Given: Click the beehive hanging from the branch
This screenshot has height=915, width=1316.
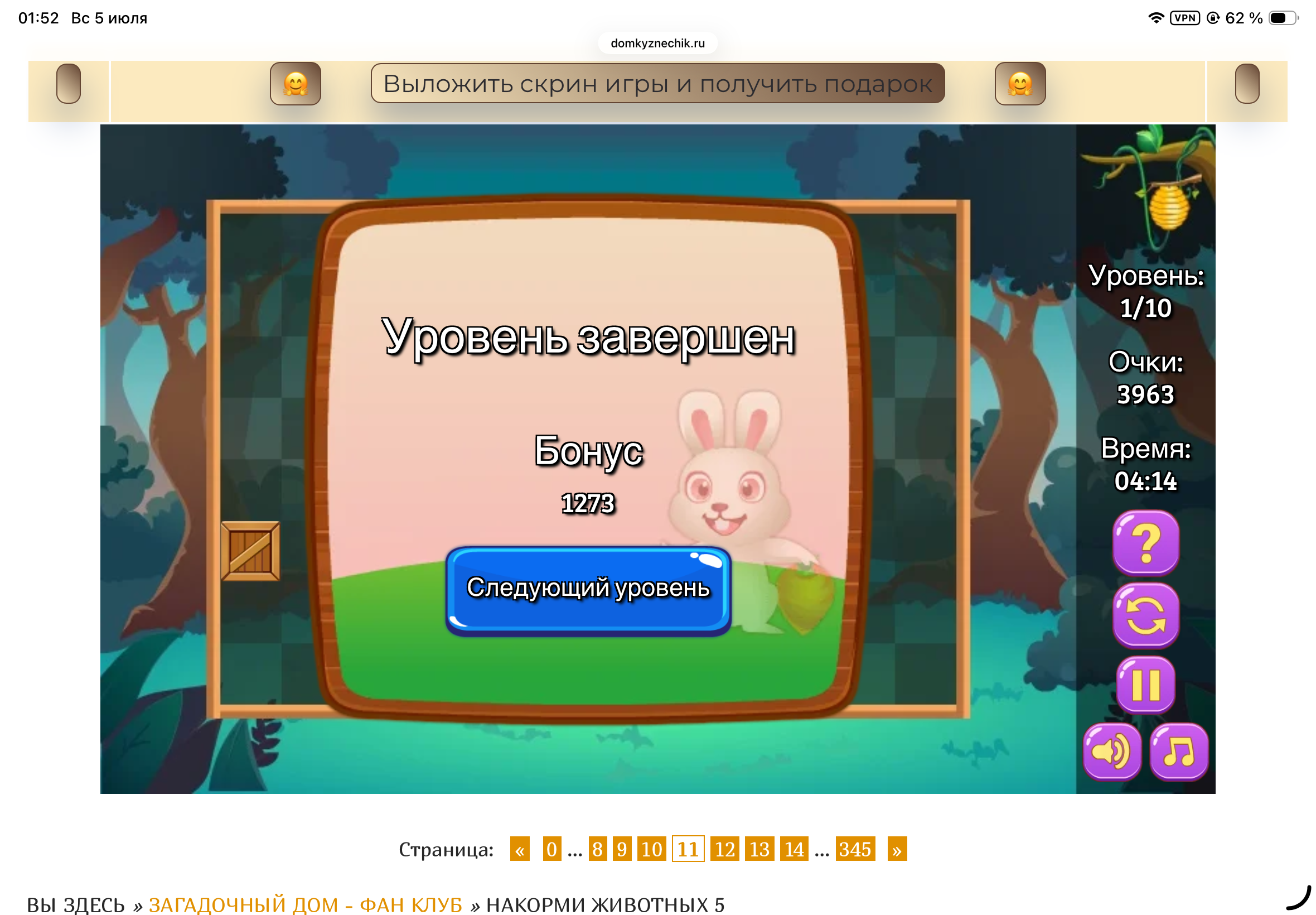Looking at the screenshot, I should (1169, 206).
